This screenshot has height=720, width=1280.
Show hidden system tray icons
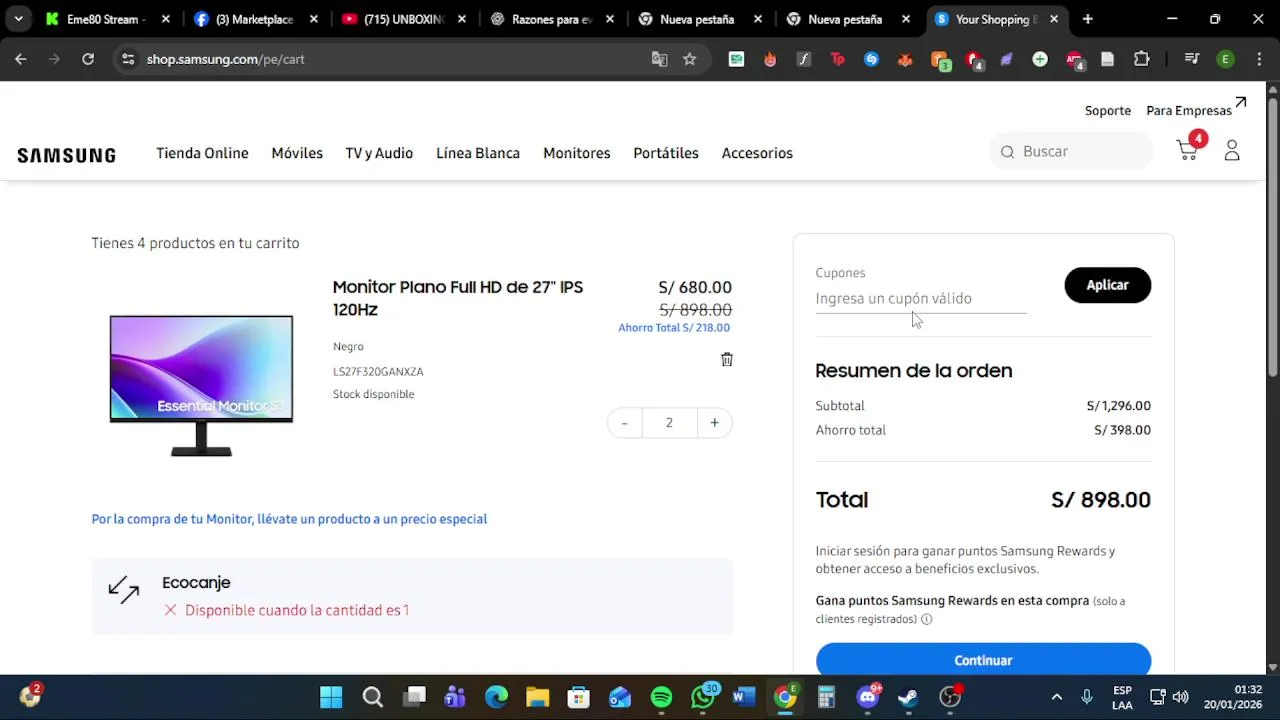click(x=1056, y=697)
